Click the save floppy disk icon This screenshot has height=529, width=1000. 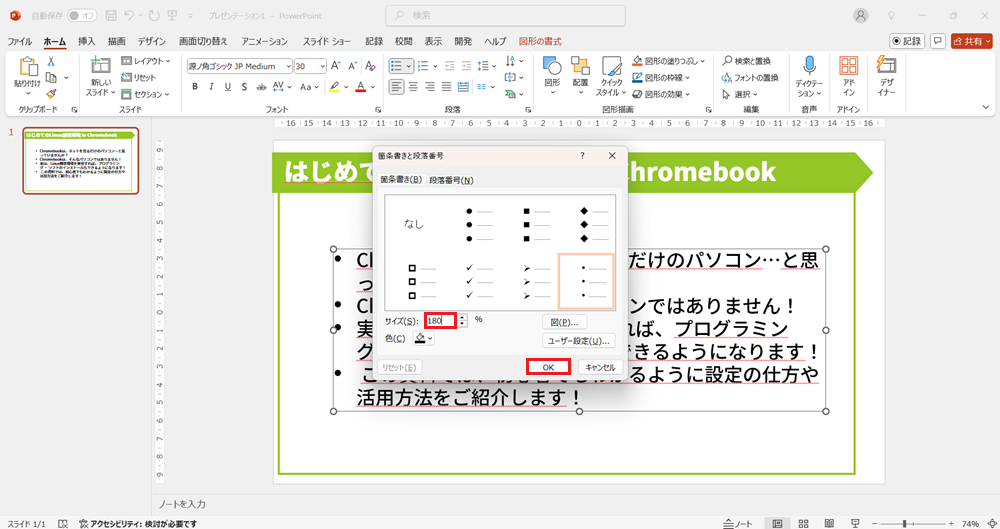pyautogui.click(x=111, y=15)
